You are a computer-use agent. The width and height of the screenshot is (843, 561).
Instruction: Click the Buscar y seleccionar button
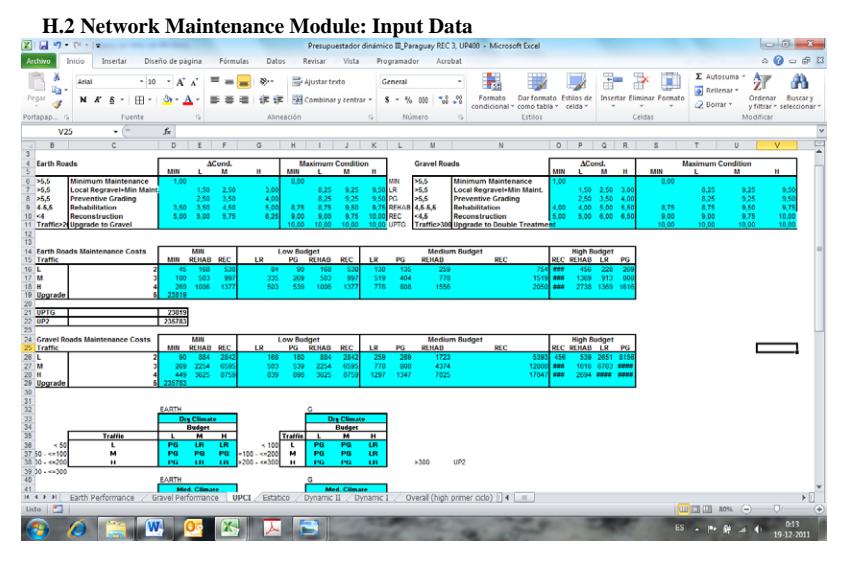[x=800, y=91]
